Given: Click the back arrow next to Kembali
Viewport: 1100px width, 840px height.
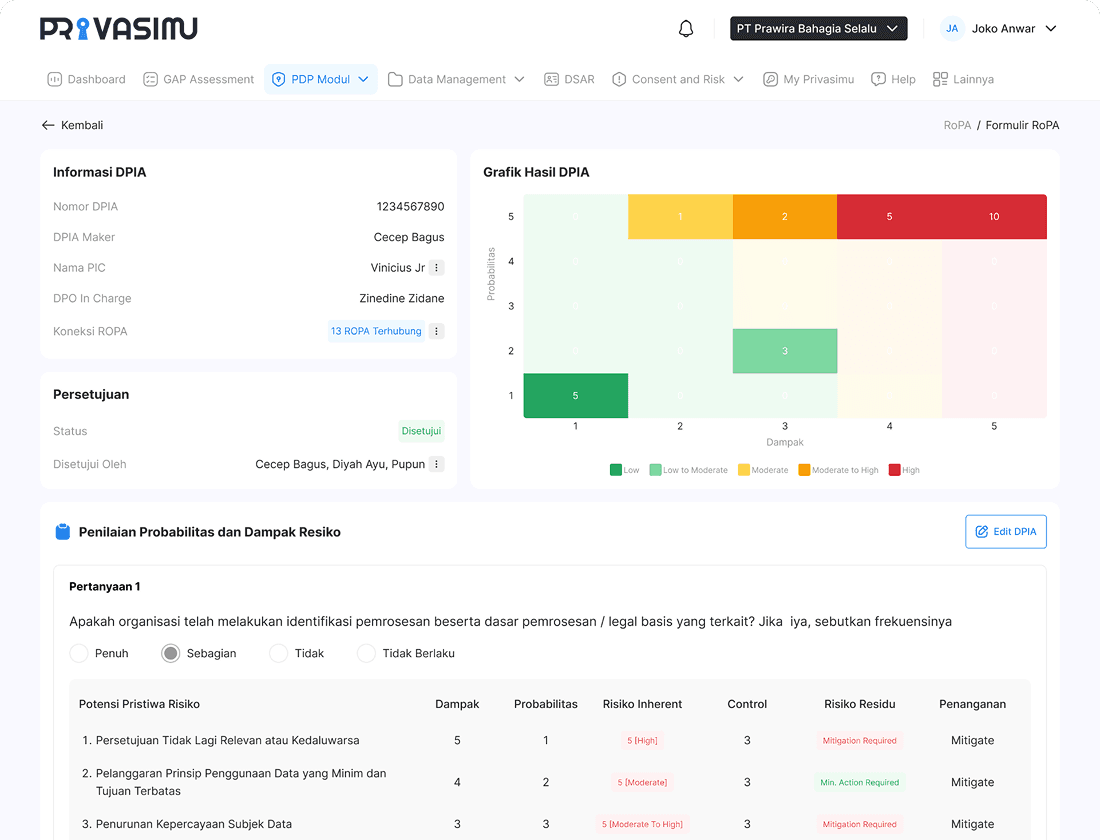Looking at the screenshot, I should coord(47,124).
